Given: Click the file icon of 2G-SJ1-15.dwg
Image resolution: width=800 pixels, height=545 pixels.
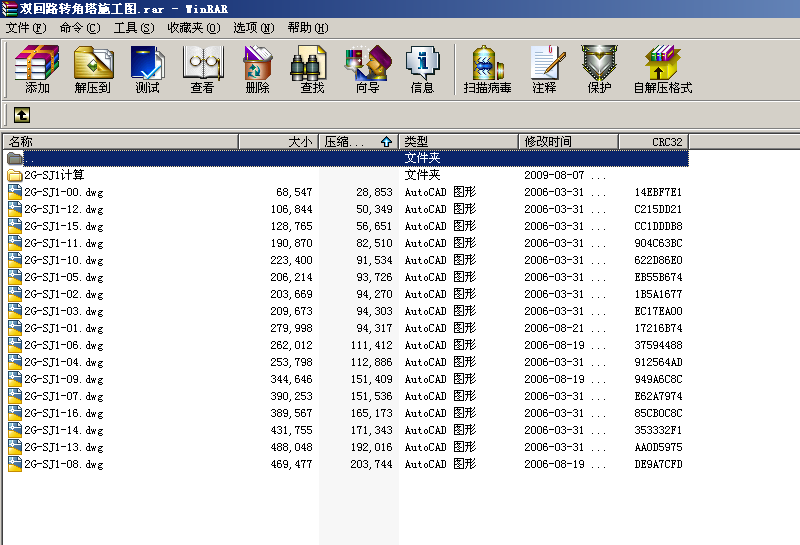Looking at the screenshot, I should click(x=15, y=226).
